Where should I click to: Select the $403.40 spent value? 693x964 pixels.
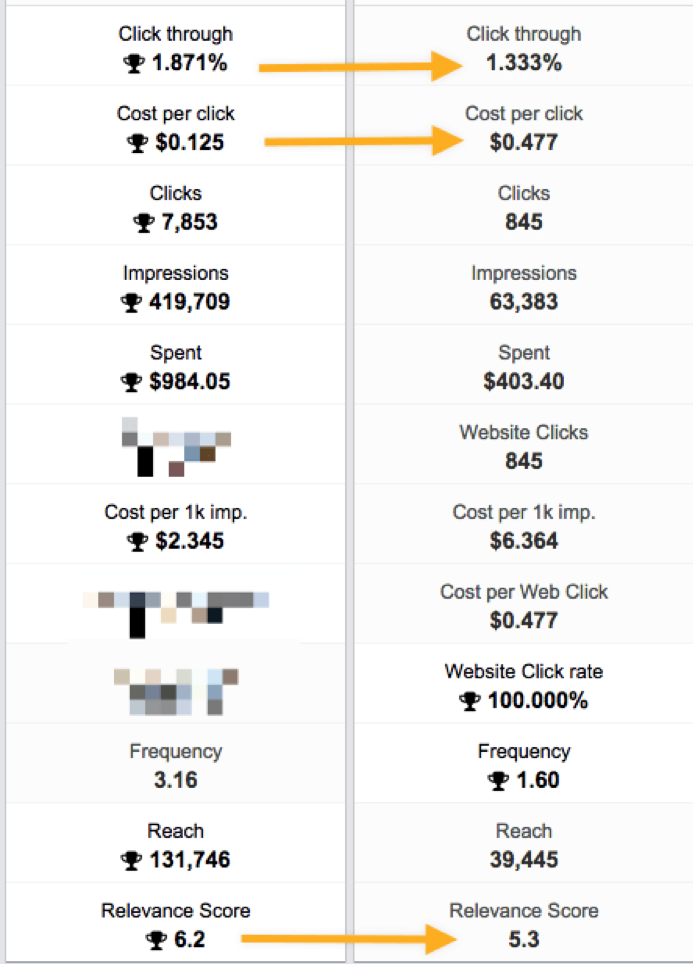coord(524,381)
